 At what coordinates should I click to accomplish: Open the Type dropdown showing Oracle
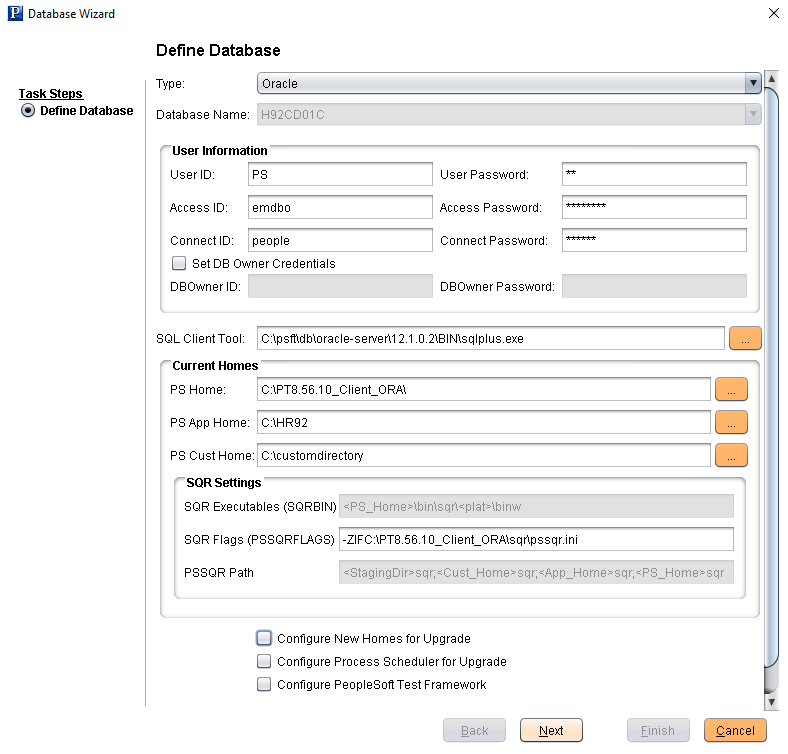pyautogui.click(x=509, y=83)
